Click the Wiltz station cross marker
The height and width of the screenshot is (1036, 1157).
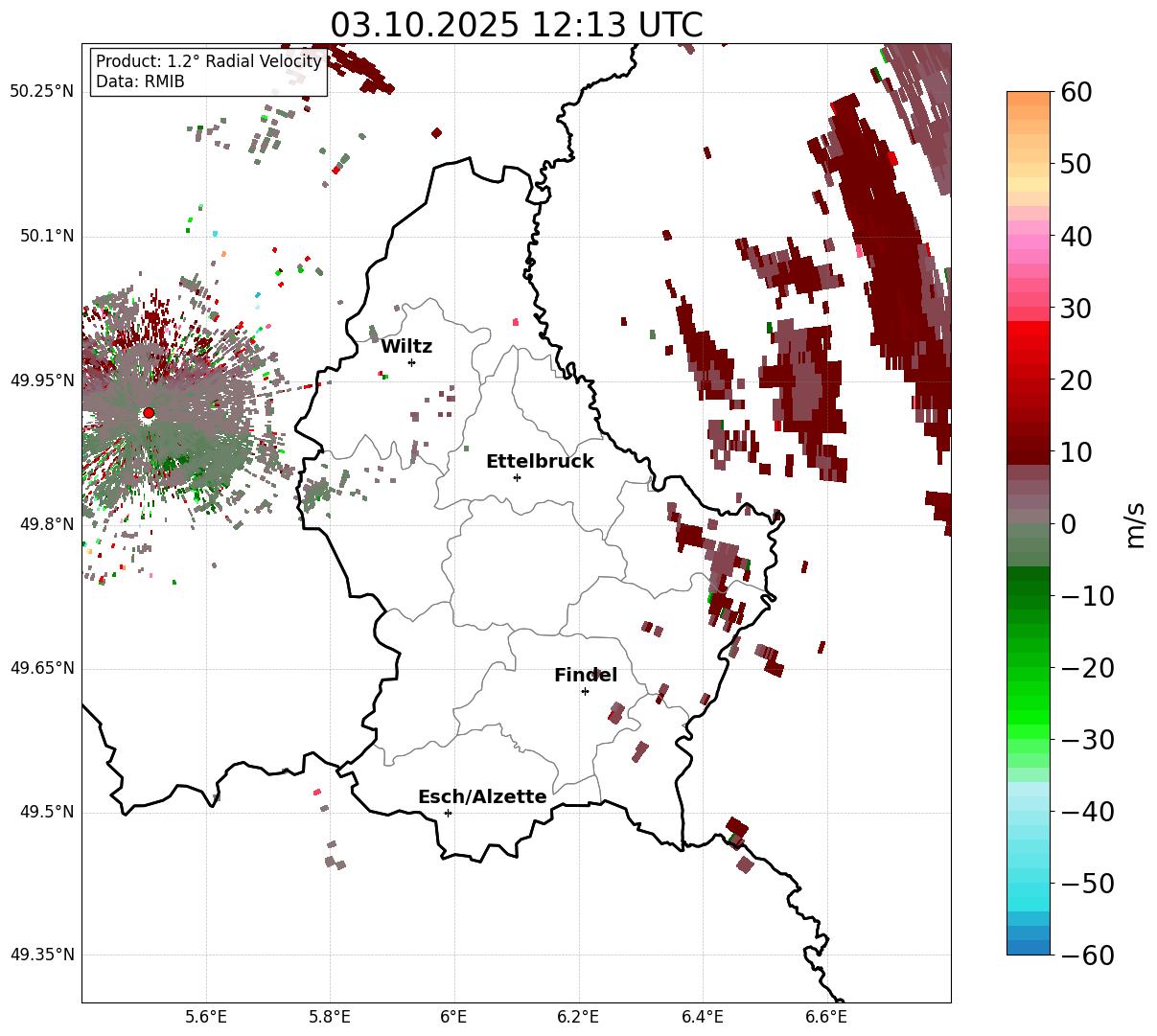coord(412,362)
